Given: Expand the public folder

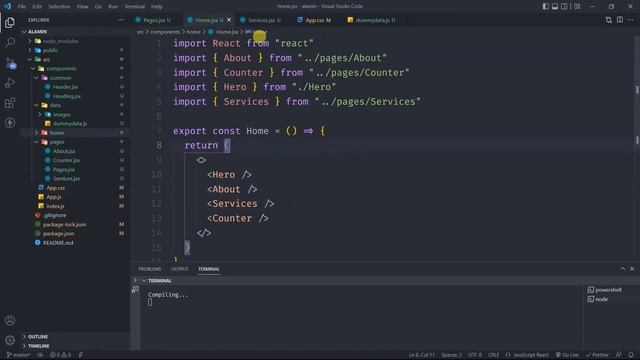Looking at the screenshot, I should [51, 50].
